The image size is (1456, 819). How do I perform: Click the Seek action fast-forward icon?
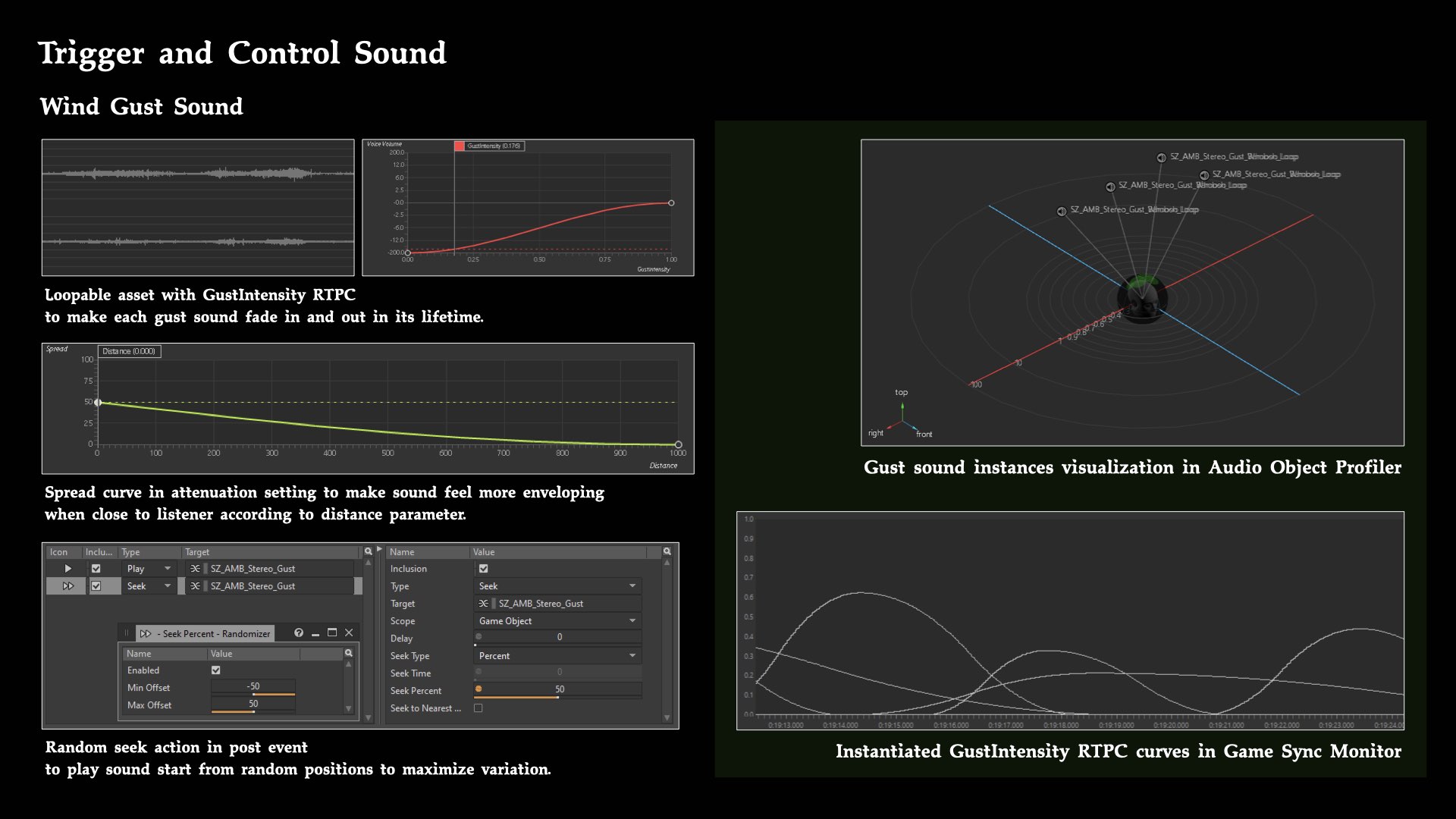[68, 585]
